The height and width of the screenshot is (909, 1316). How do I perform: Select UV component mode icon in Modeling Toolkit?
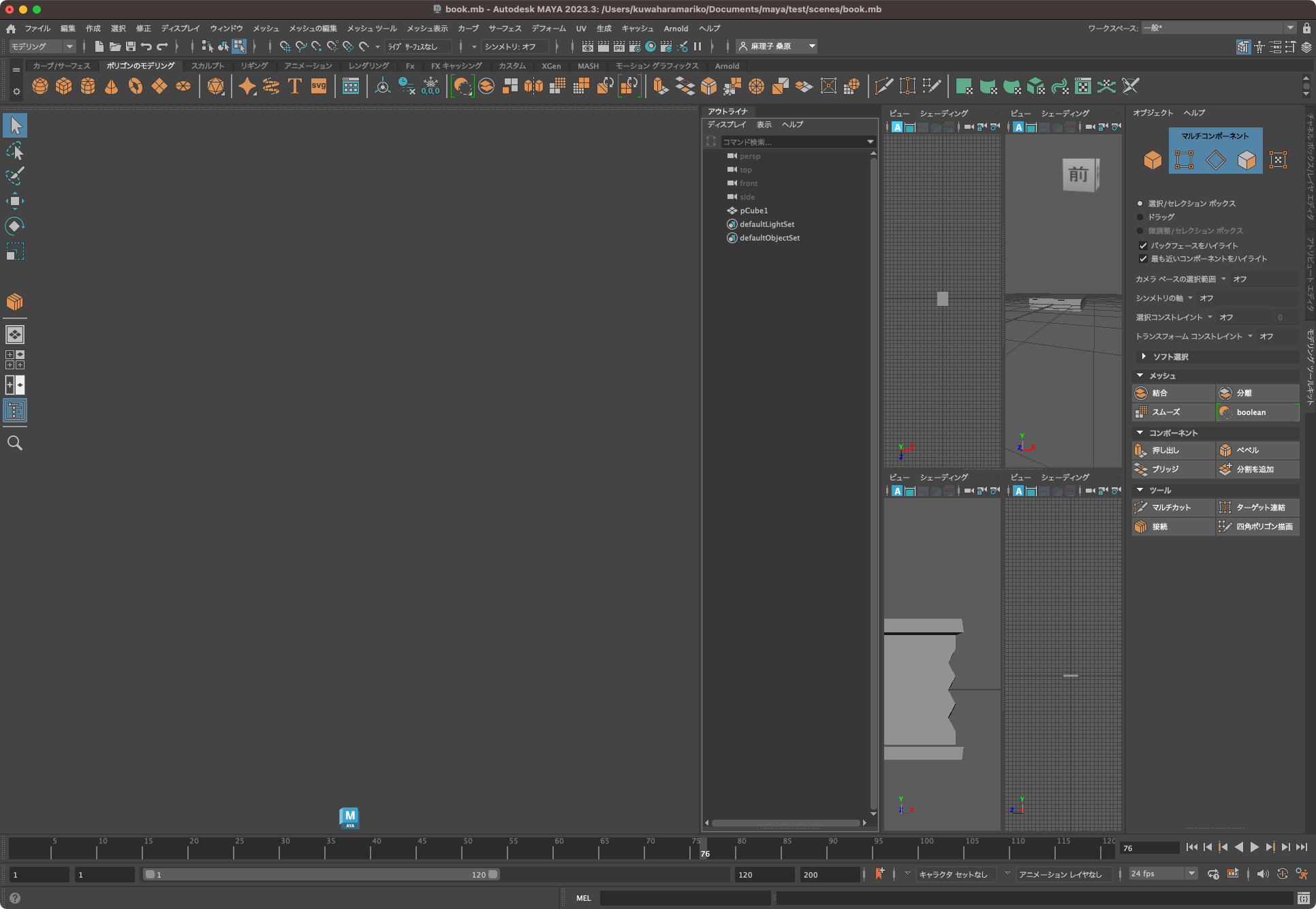click(x=1279, y=160)
